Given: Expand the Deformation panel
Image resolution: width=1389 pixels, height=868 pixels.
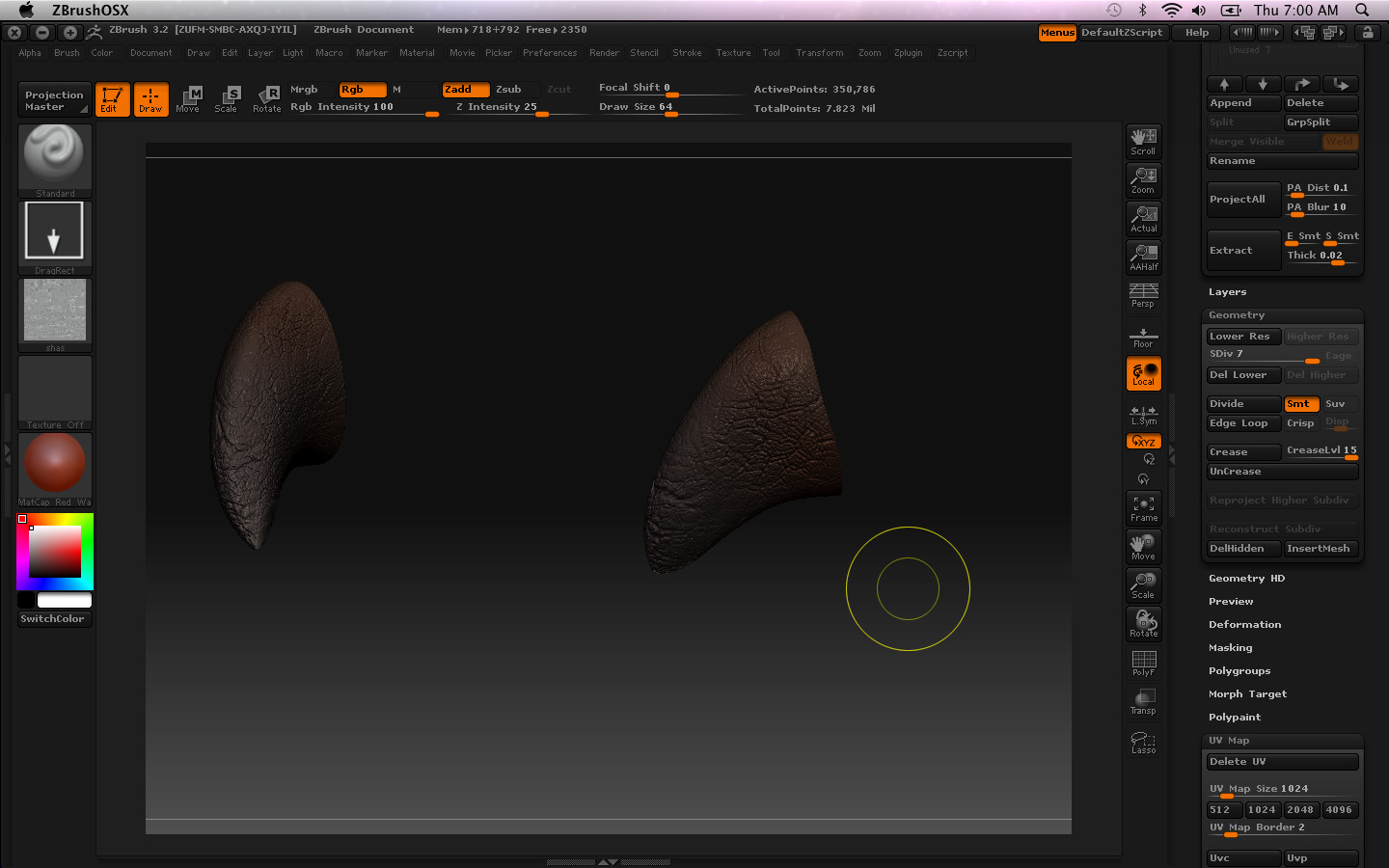Looking at the screenshot, I should pyautogui.click(x=1244, y=624).
